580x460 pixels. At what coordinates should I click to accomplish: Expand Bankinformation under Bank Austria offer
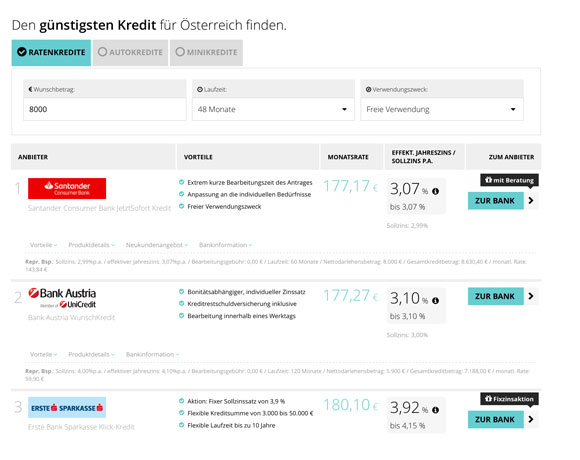[152, 354]
